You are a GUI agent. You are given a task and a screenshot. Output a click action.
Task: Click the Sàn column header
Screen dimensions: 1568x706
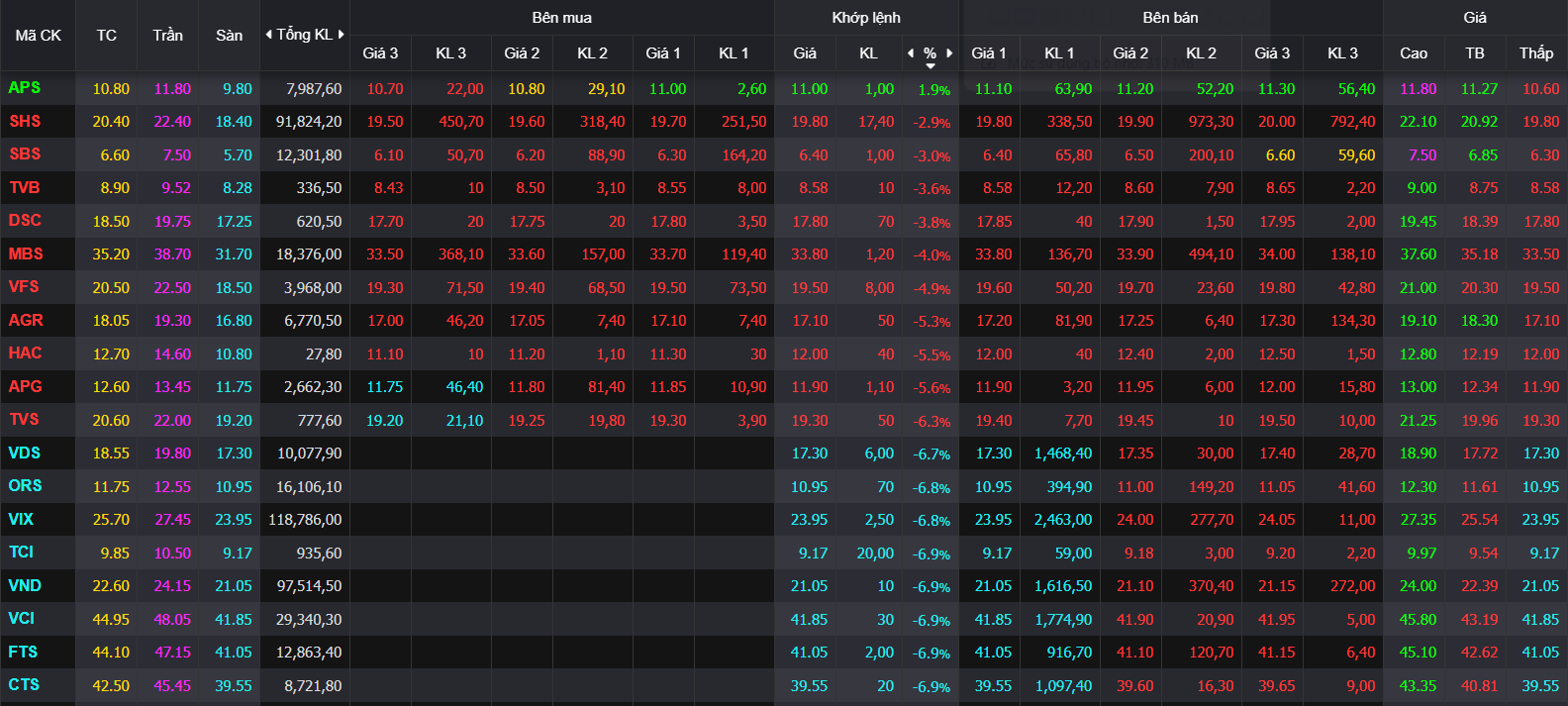point(230,36)
